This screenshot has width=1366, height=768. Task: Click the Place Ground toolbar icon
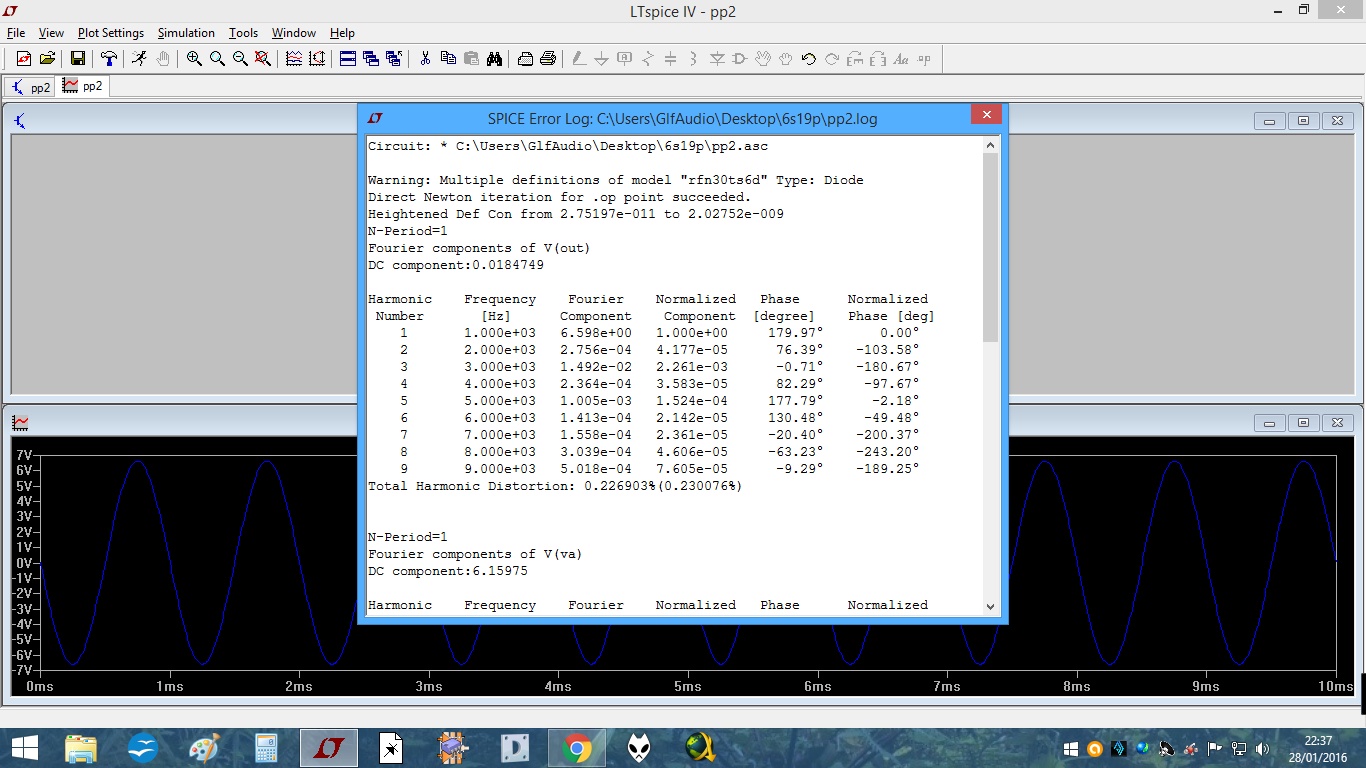coord(602,59)
